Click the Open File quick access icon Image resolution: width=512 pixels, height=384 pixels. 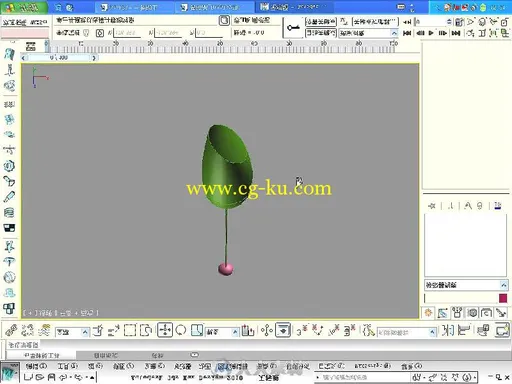click(40, 377)
